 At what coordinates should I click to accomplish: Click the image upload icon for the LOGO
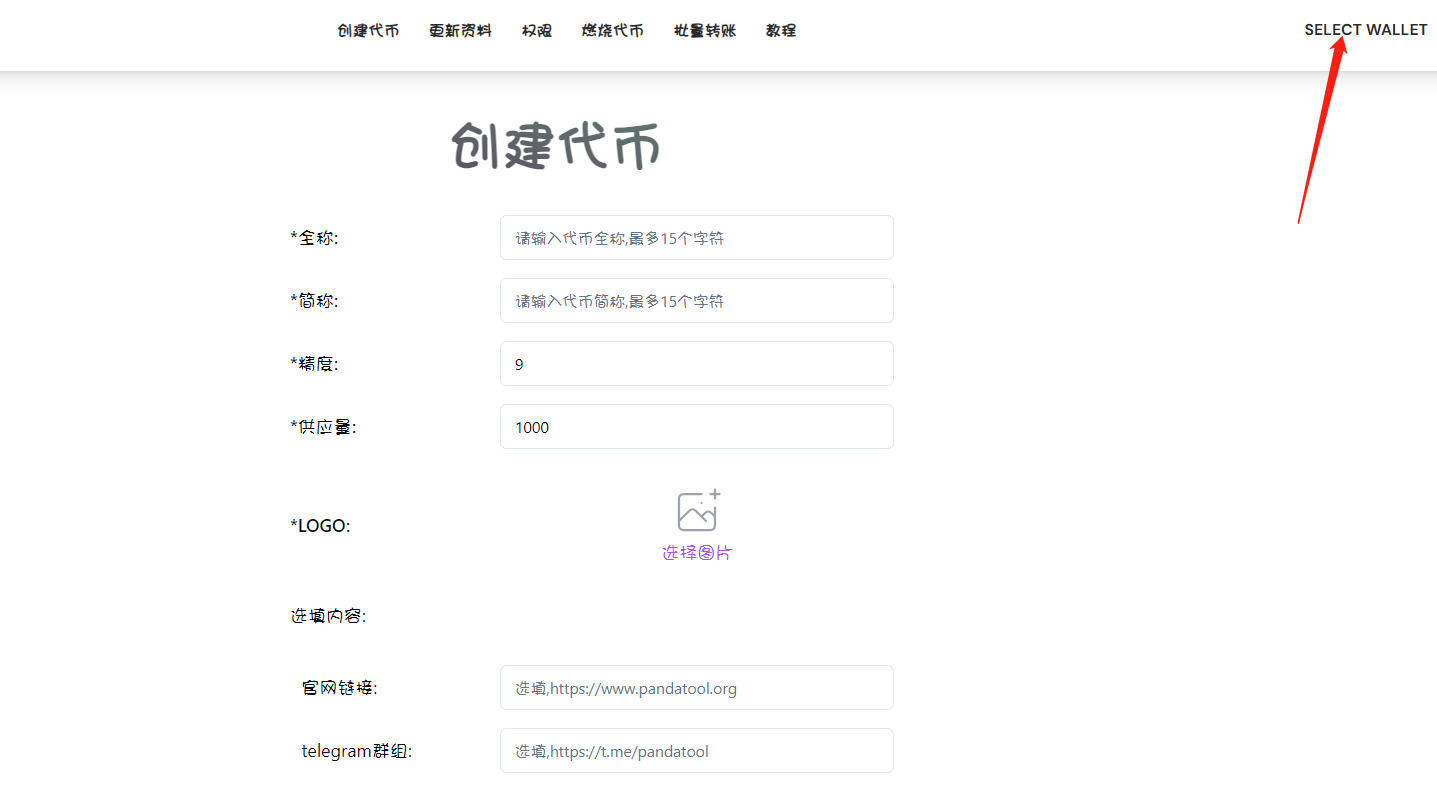coord(698,511)
